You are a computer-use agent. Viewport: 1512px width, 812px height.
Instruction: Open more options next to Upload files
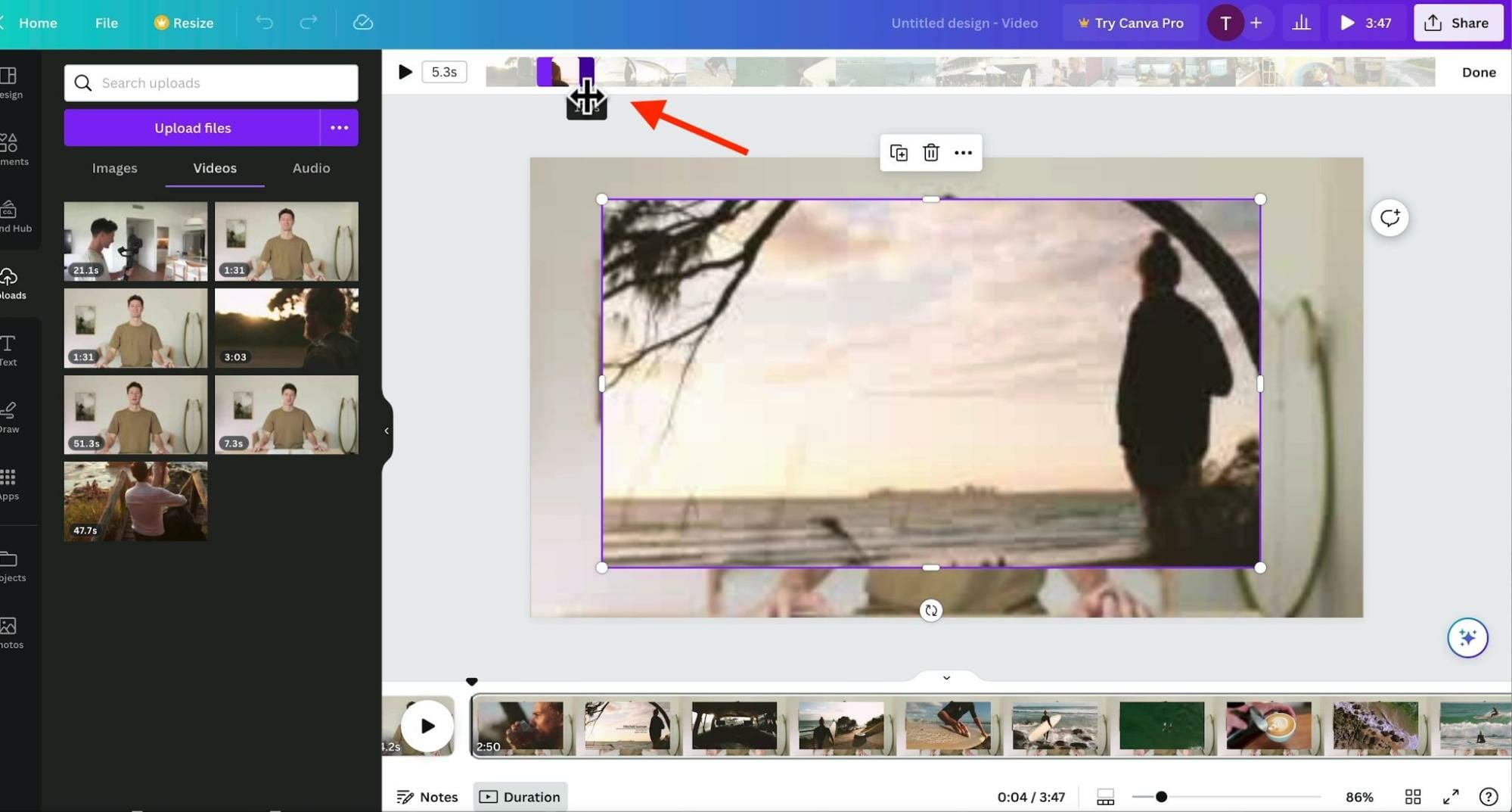(x=339, y=128)
